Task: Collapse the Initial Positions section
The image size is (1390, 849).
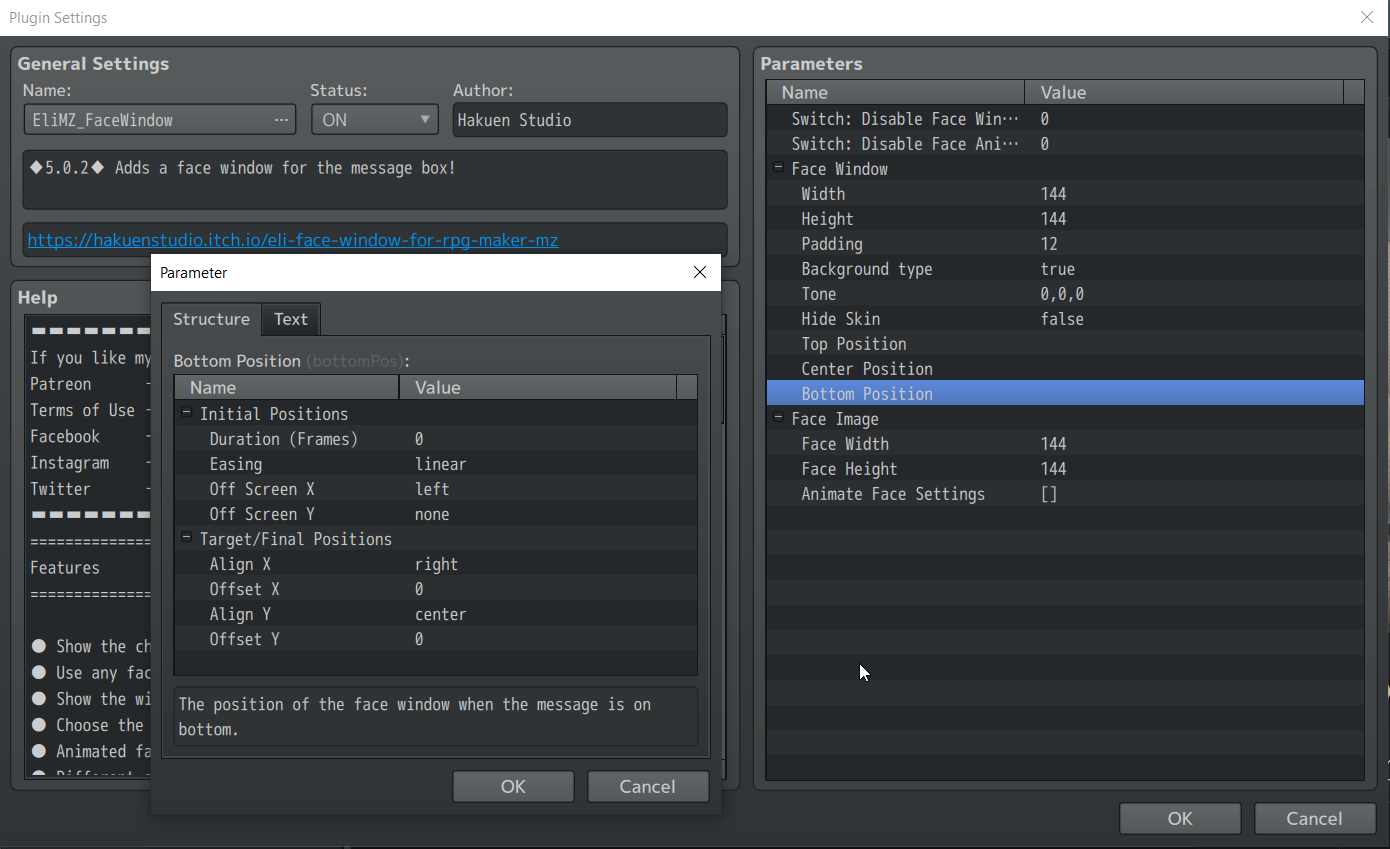Action: (186, 413)
